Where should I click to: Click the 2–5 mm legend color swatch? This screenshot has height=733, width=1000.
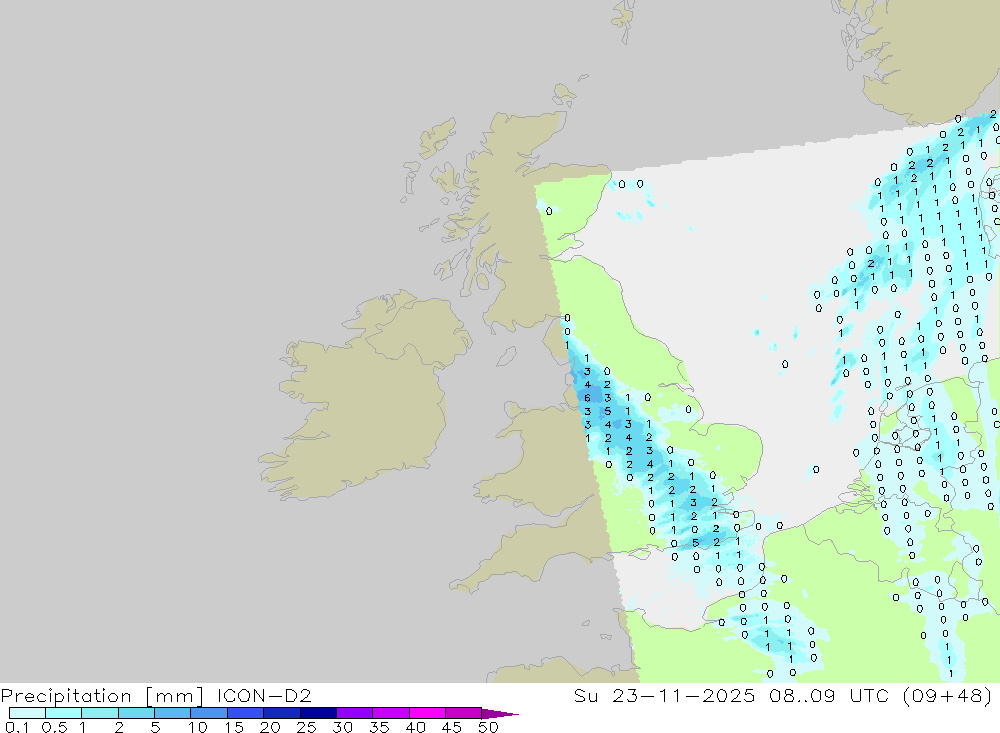(136, 713)
